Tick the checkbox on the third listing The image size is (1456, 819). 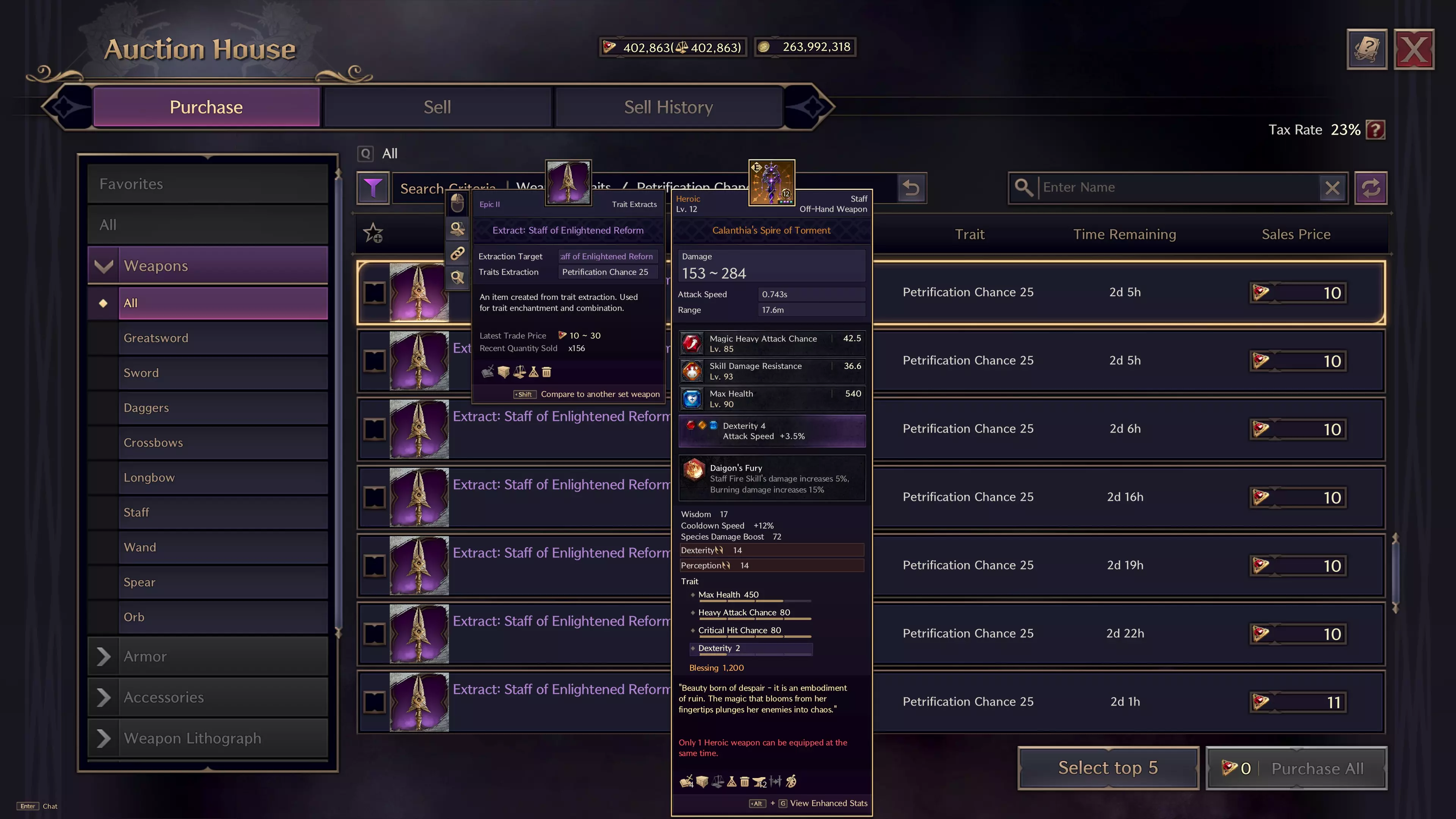coord(374,429)
